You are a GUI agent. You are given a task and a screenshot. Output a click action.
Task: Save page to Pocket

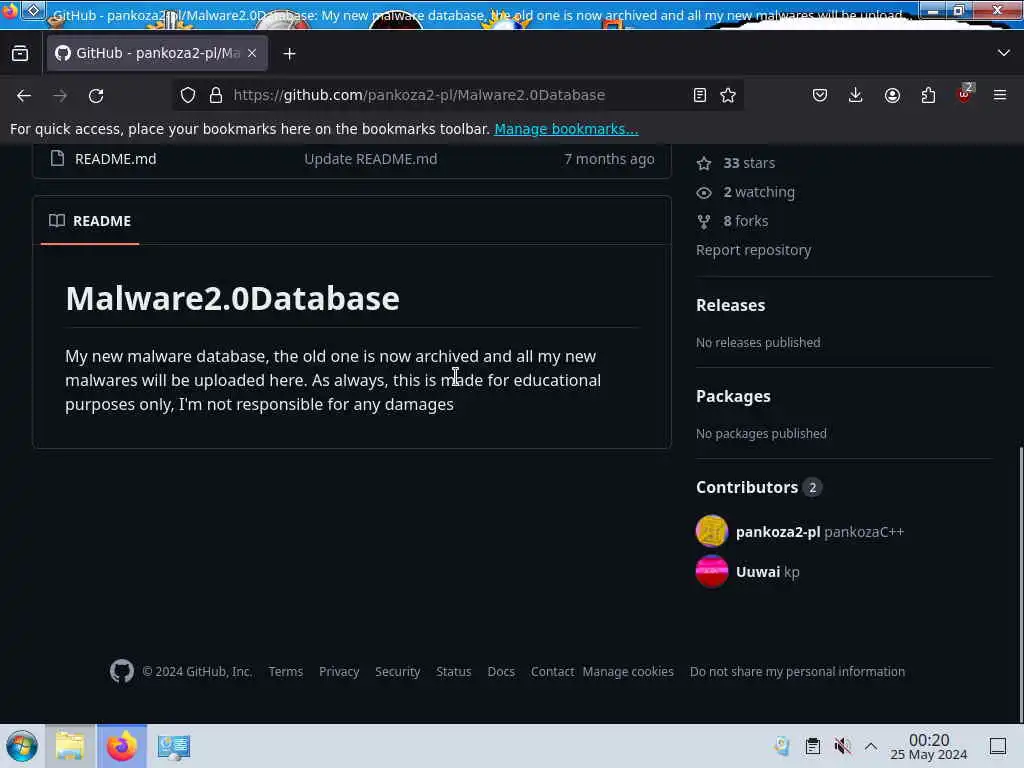pyautogui.click(x=820, y=95)
